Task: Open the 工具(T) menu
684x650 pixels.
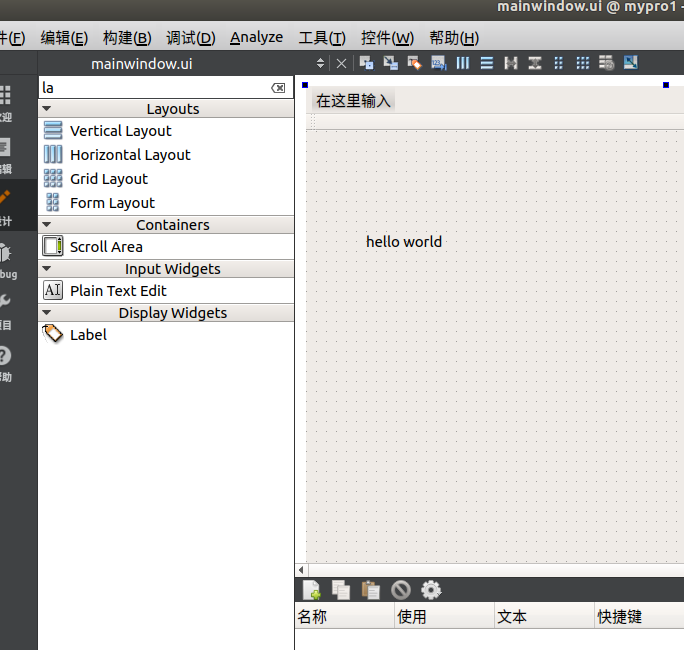Action: coord(322,38)
